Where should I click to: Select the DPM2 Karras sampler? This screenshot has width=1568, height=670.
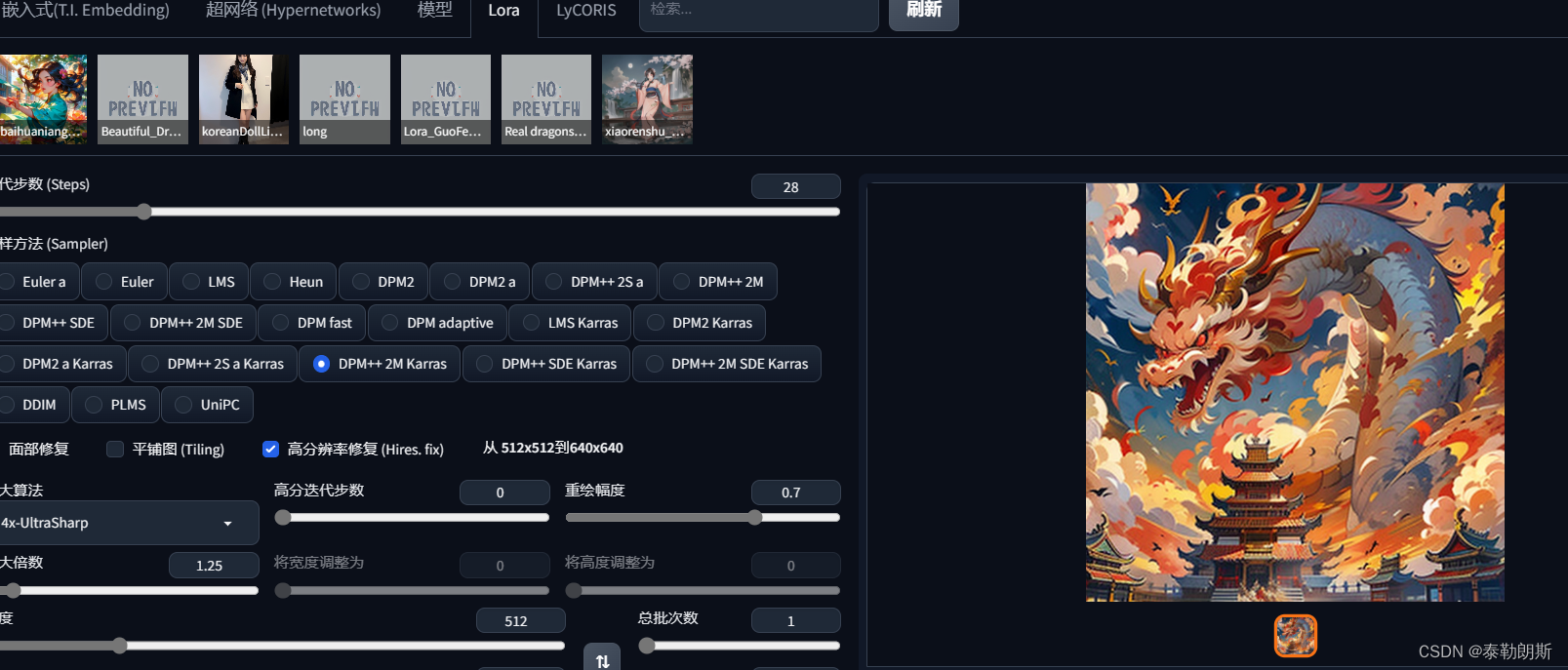pyautogui.click(x=700, y=323)
